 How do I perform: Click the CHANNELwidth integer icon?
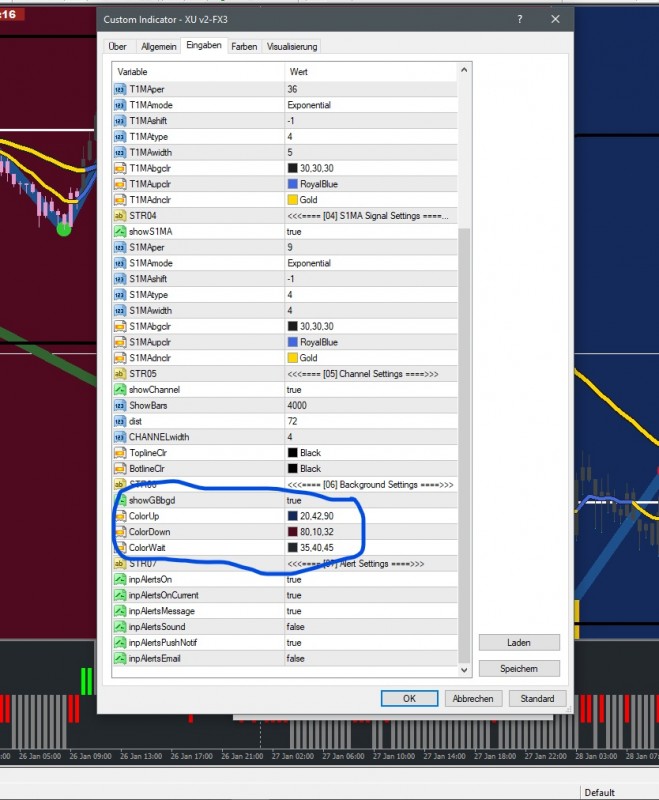pos(120,437)
